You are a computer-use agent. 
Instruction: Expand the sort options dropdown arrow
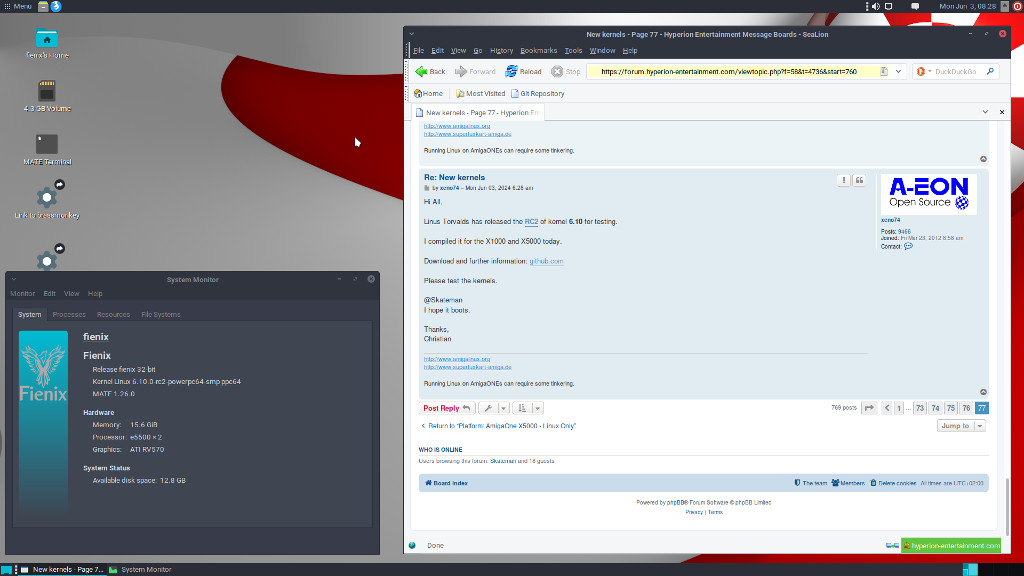tap(537, 408)
